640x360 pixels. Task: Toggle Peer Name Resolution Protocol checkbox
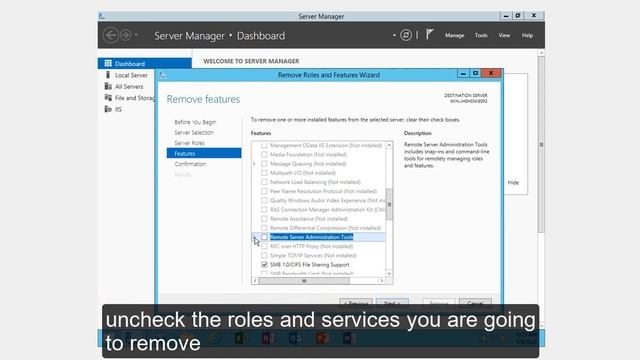pyautogui.click(x=264, y=191)
